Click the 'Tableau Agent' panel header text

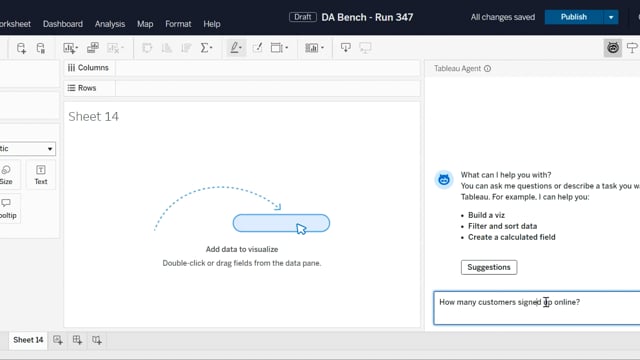point(457,69)
